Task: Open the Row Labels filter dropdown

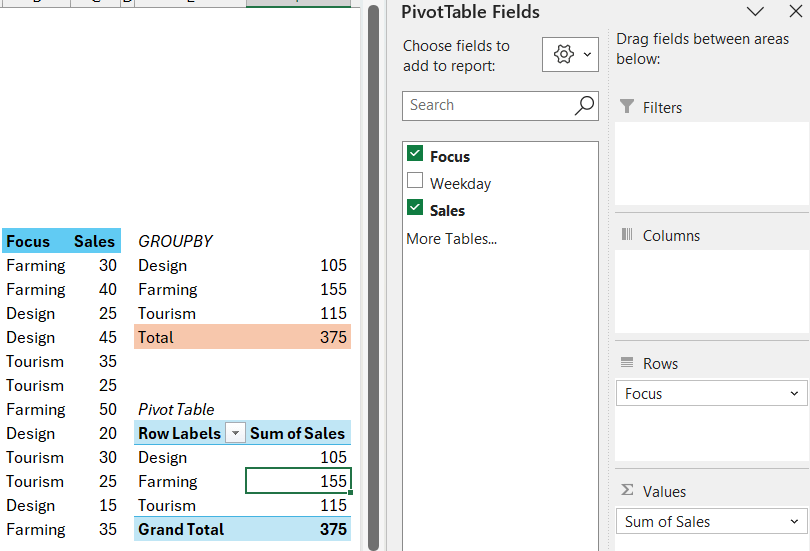Action: pos(235,433)
